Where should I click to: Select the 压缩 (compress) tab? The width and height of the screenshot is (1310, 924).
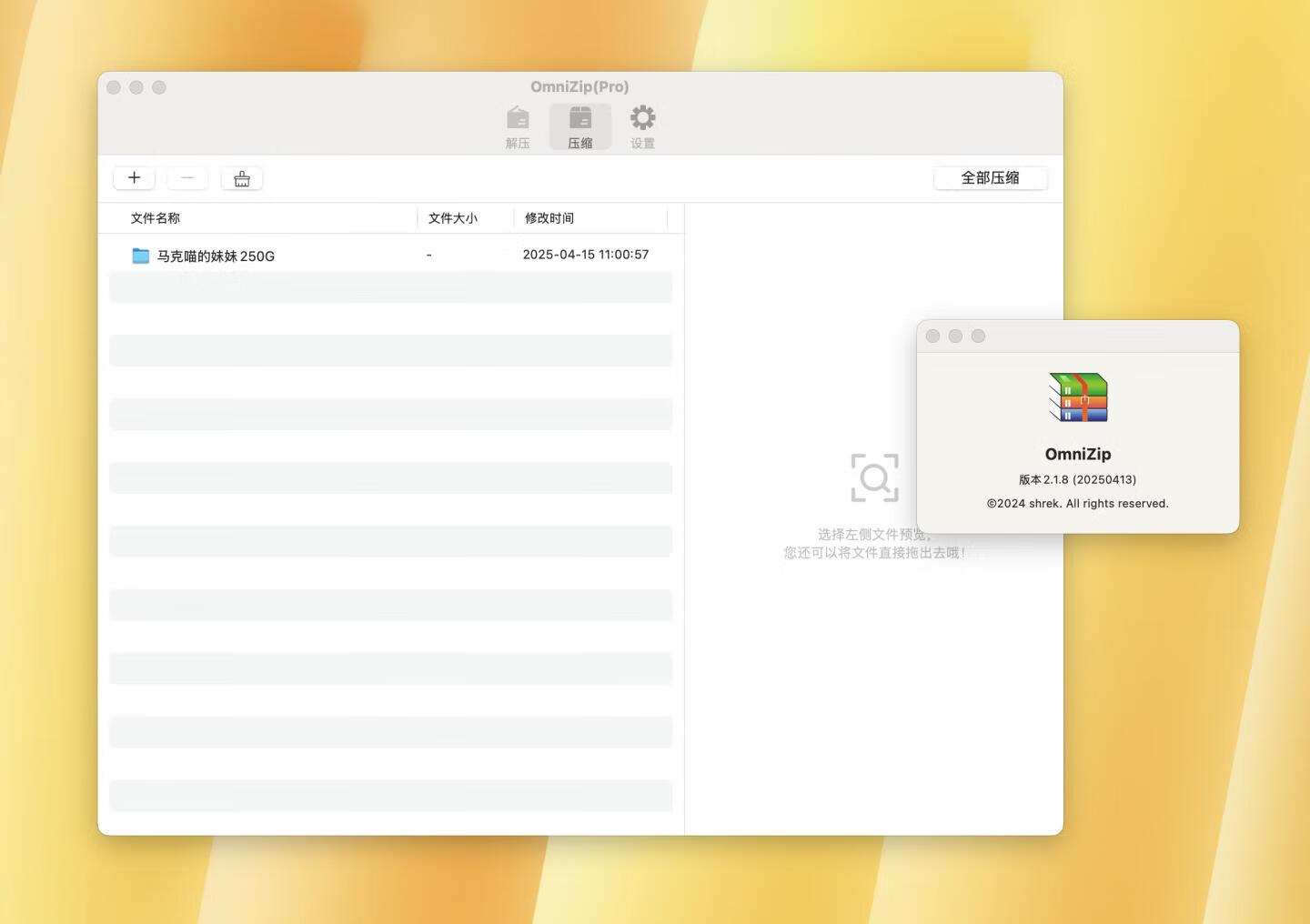[x=580, y=127]
